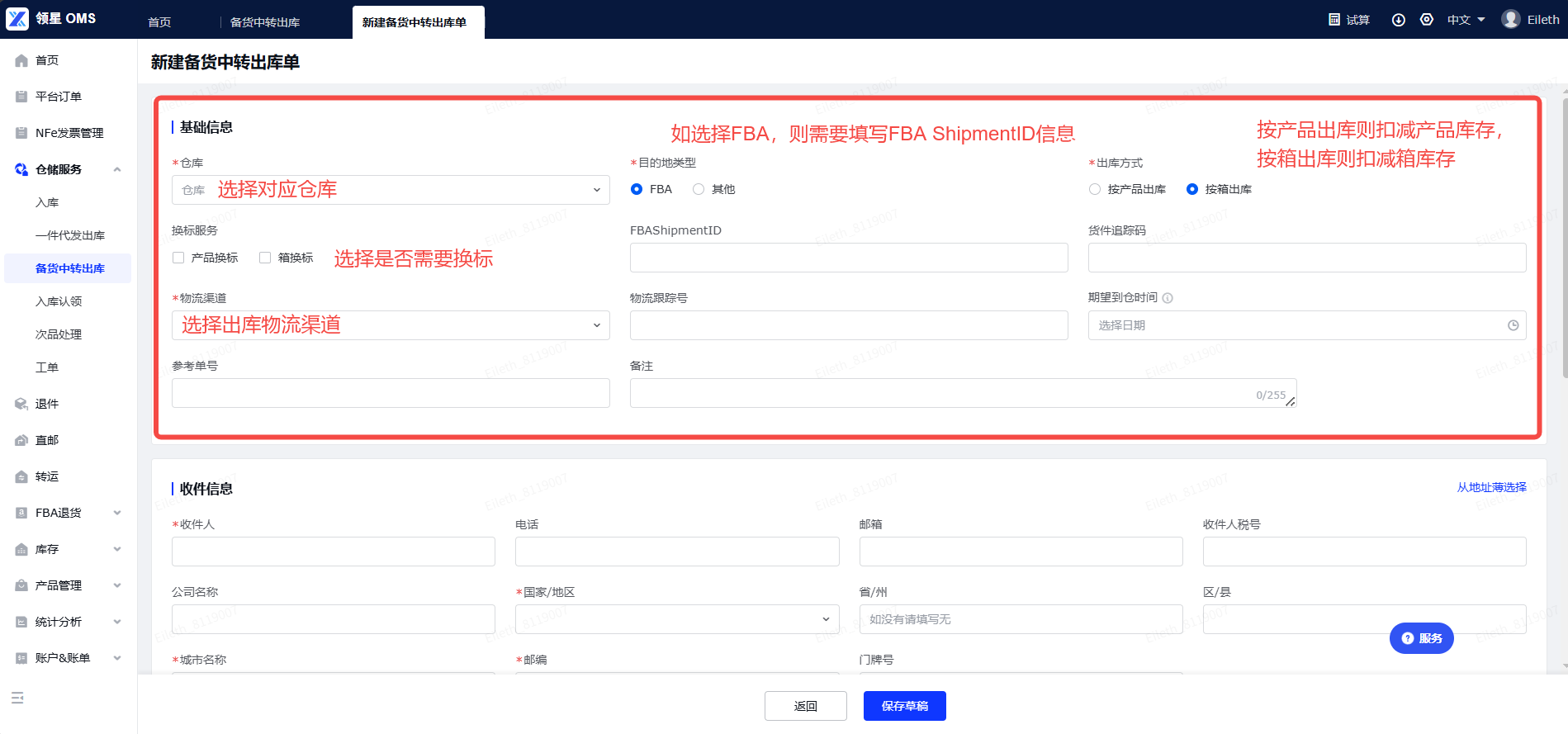Check the 产品换标 checkbox
This screenshot has height=734, width=1568.
[x=178, y=258]
